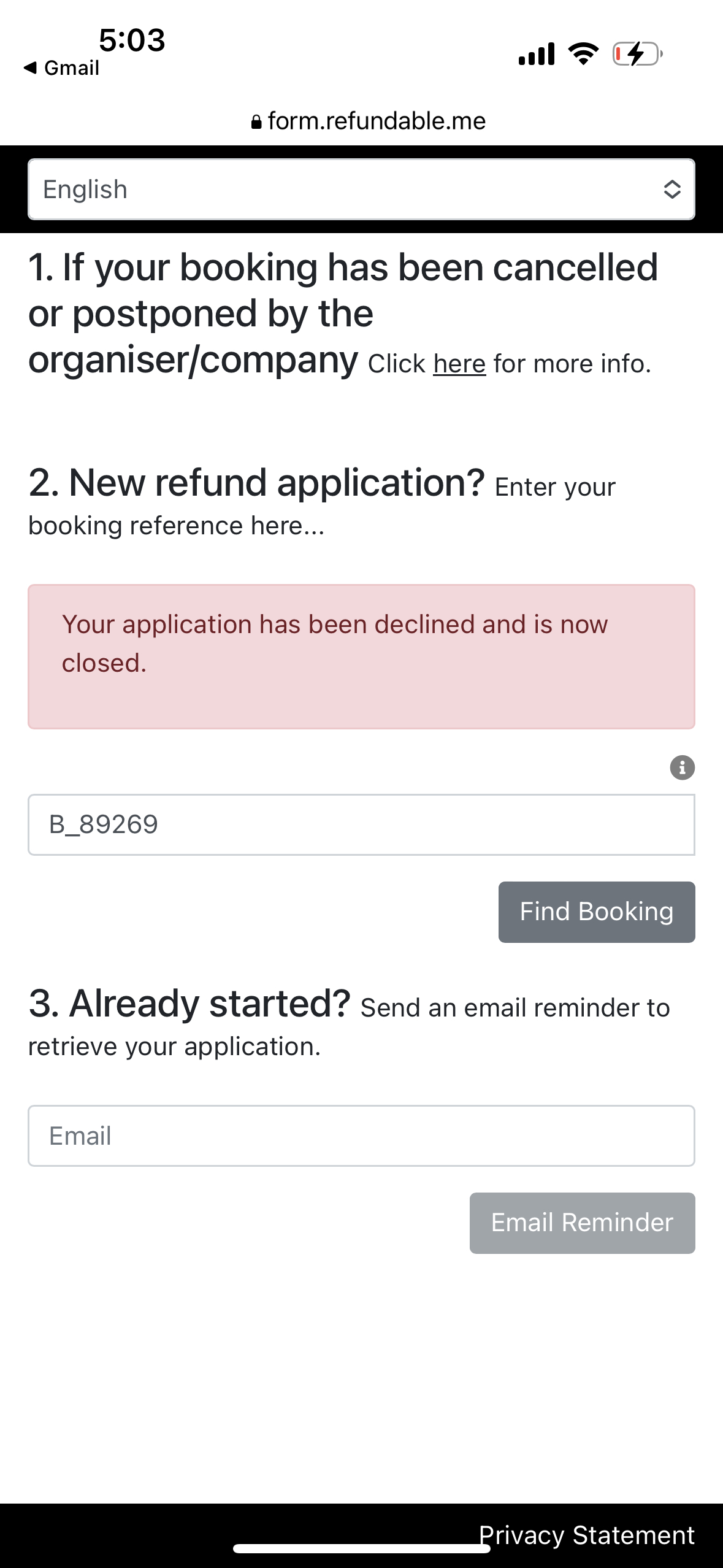Tap the "New refund application?" heading
Image resolution: width=723 pixels, height=1568 pixels.
click(258, 483)
